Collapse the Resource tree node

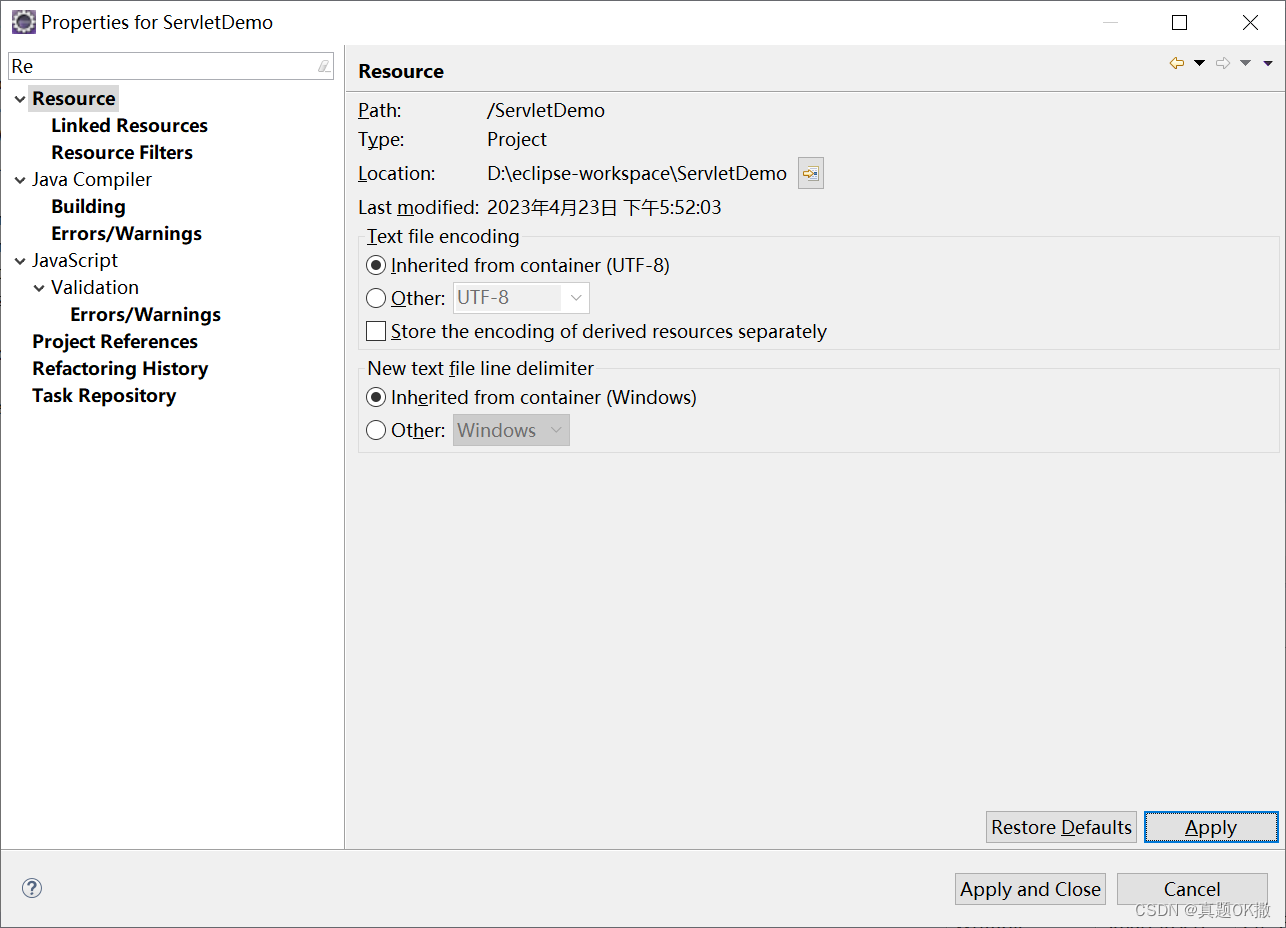point(20,99)
